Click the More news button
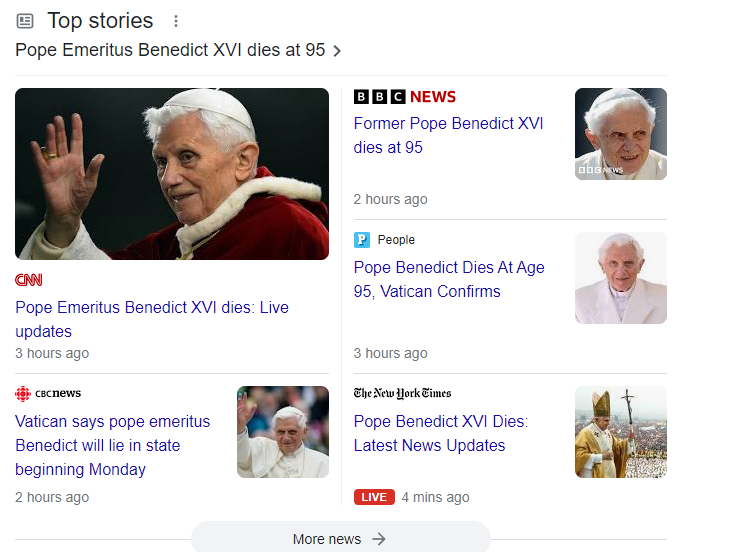737x552 pixels. tap(341, 538)
